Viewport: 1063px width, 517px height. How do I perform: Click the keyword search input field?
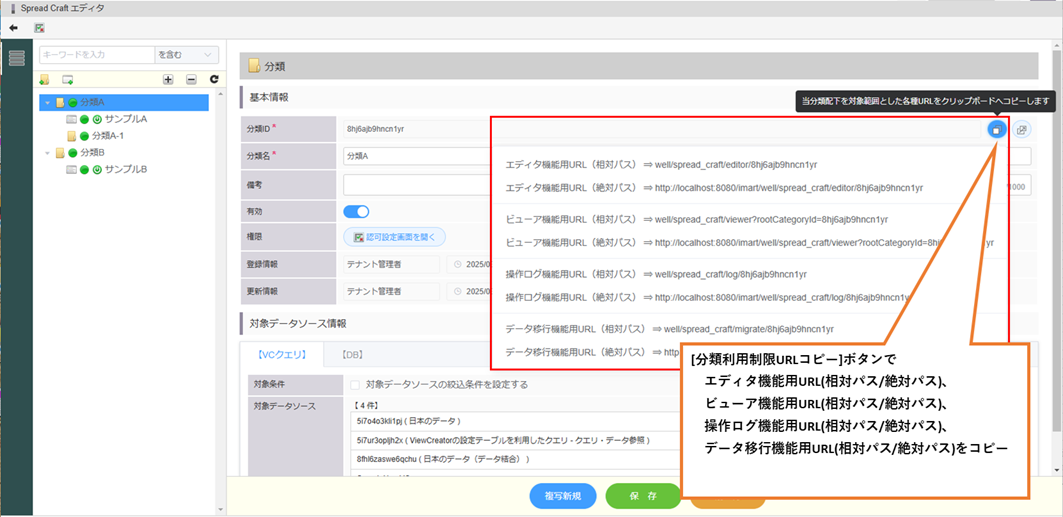[x=96, y=55]
